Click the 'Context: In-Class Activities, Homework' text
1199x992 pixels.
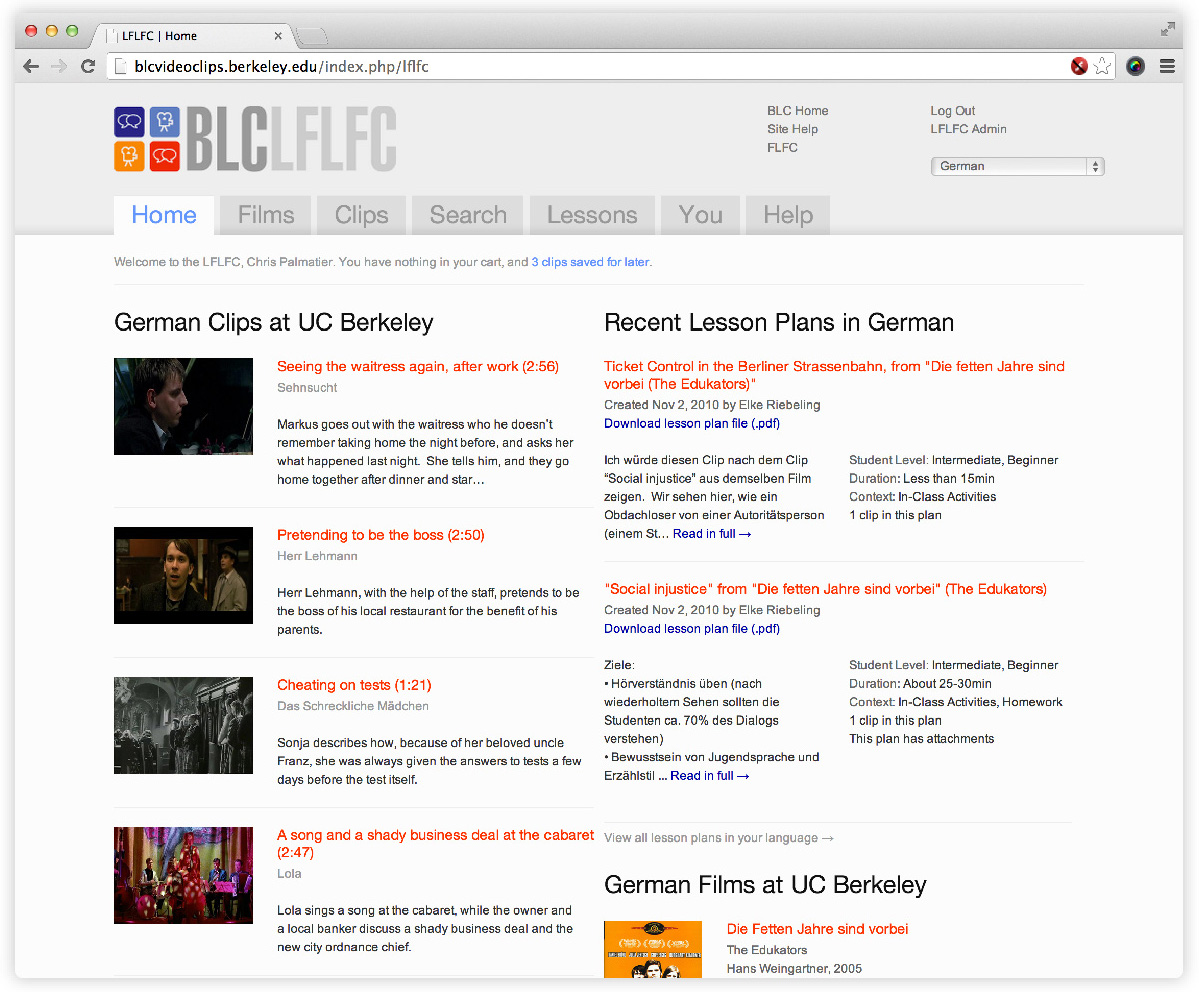click(x=955, y=702)
